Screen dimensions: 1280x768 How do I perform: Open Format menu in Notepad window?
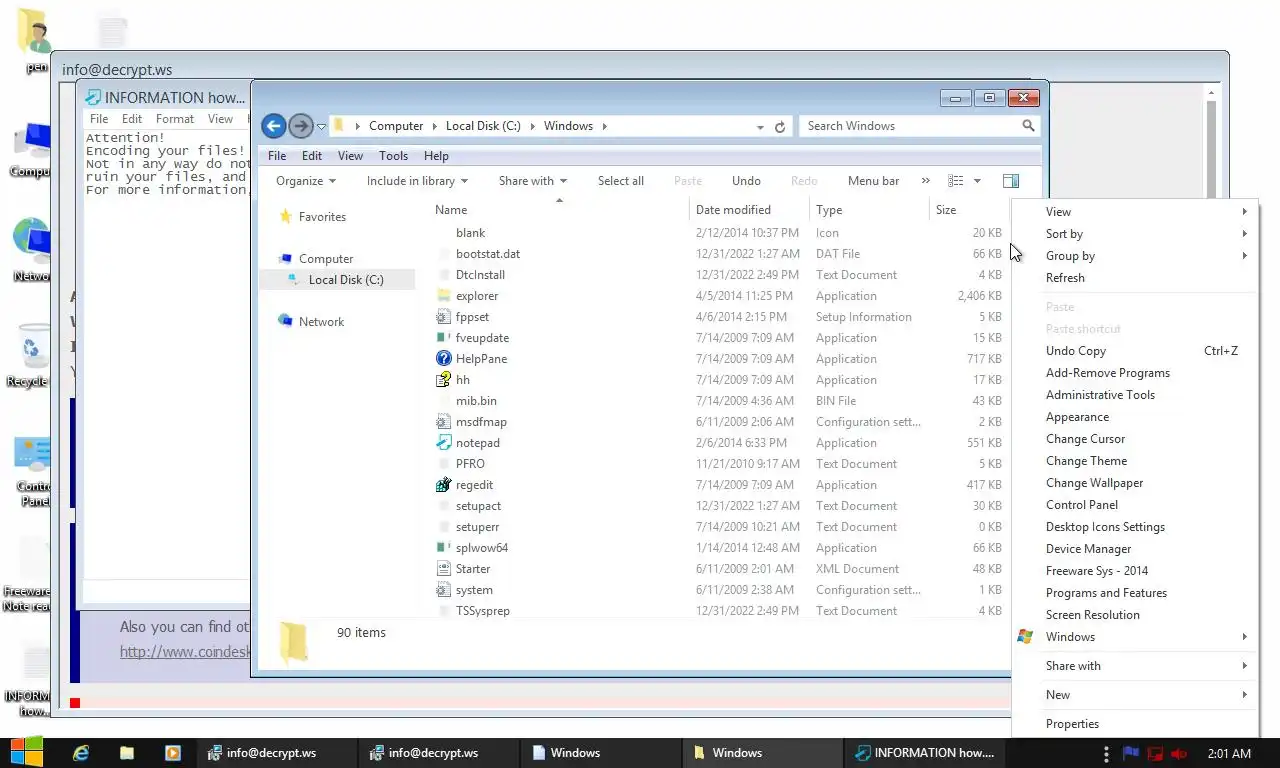pyautogui.click(x=175, y=119)
